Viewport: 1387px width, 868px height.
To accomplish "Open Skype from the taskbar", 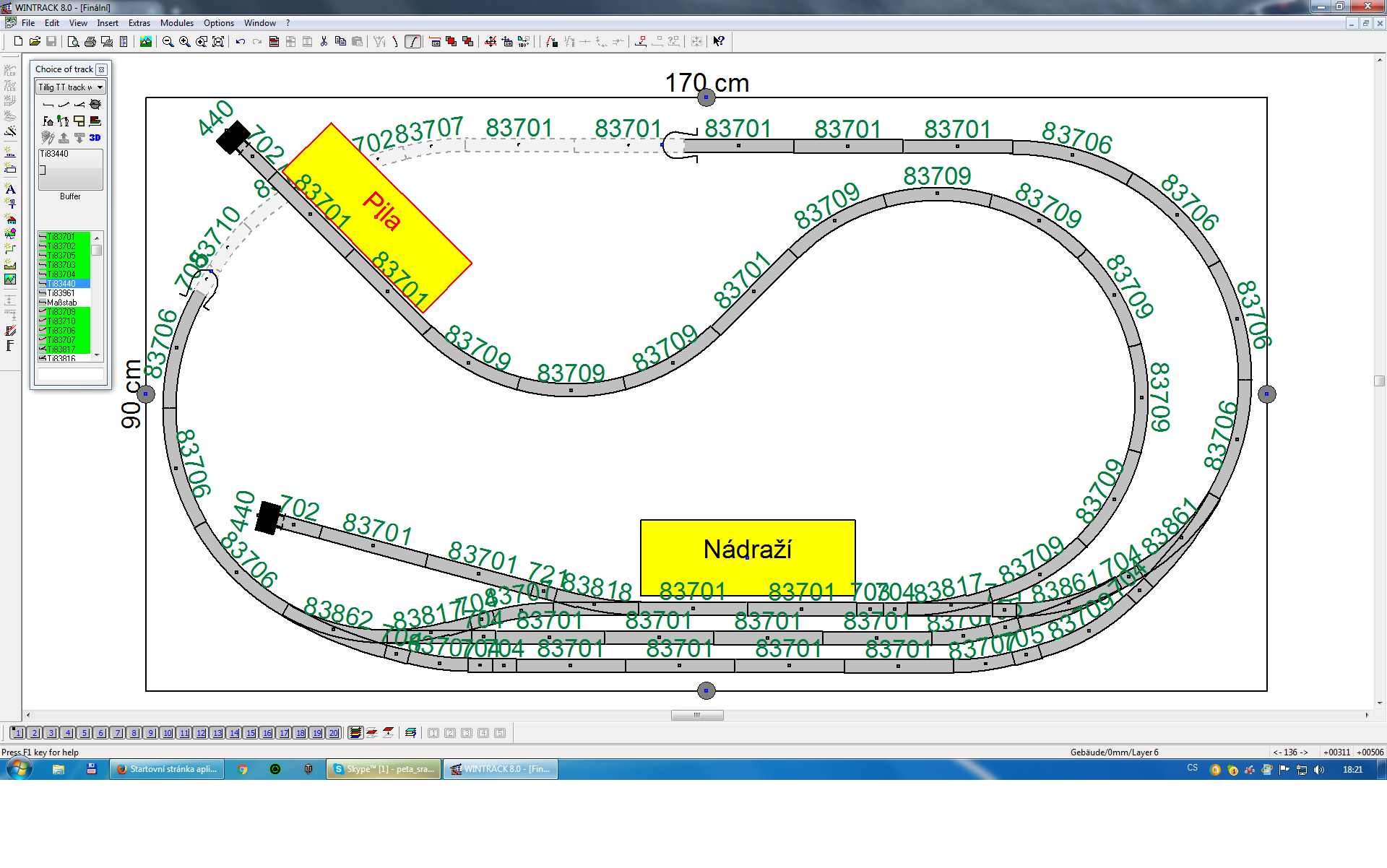I will [x=384, y=769].
